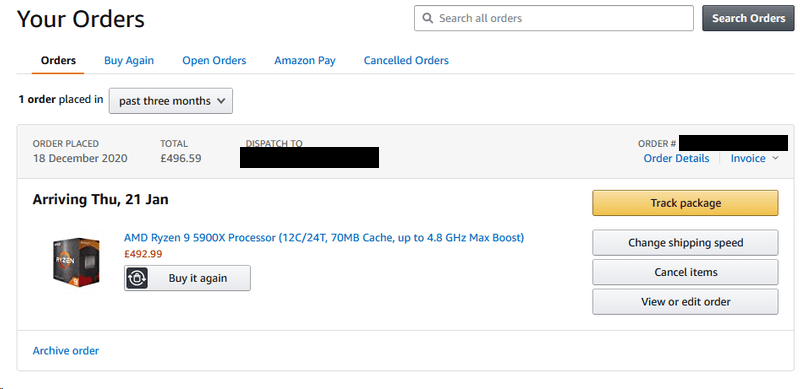
Task: Open the Ryzen 9 product box thumbnail
Action: tap(76, 262)
